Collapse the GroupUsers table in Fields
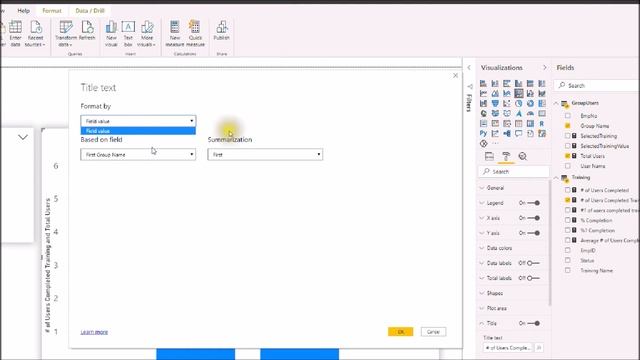640x360 pixels. pos(556,103)
